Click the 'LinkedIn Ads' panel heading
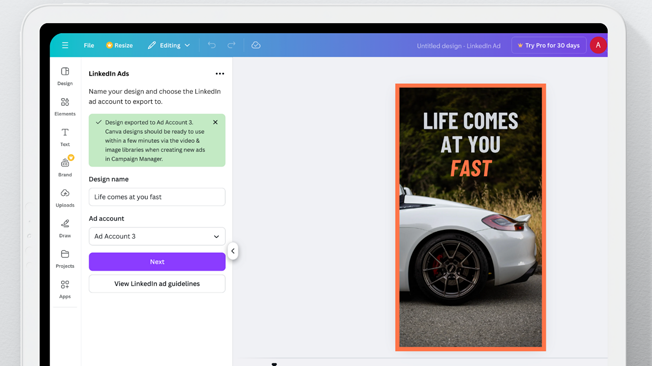Screen dimensions: 652x366 coord(109,74)
